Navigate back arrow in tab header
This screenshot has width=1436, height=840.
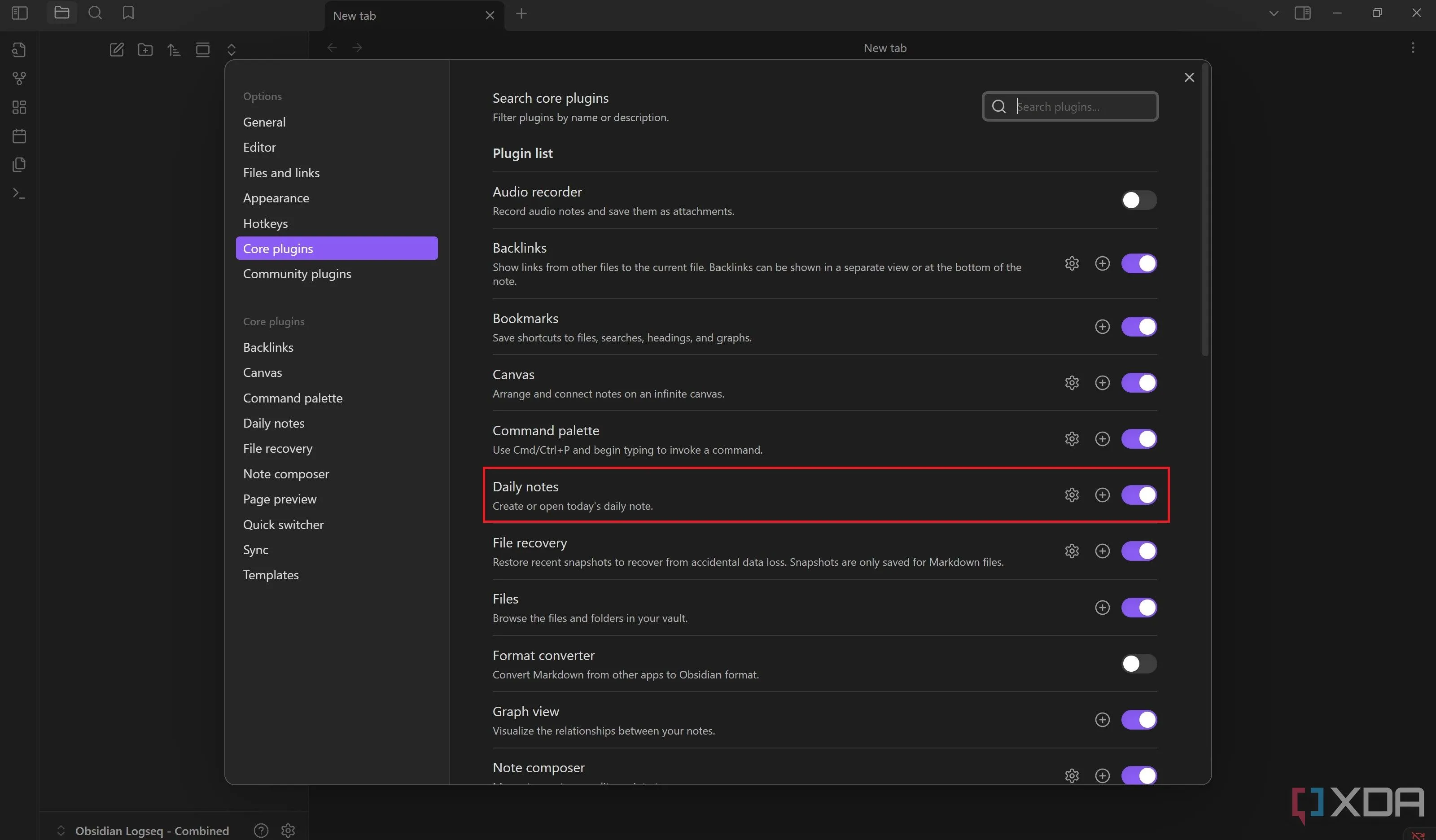pyautogui.click(x=332, y=47)
